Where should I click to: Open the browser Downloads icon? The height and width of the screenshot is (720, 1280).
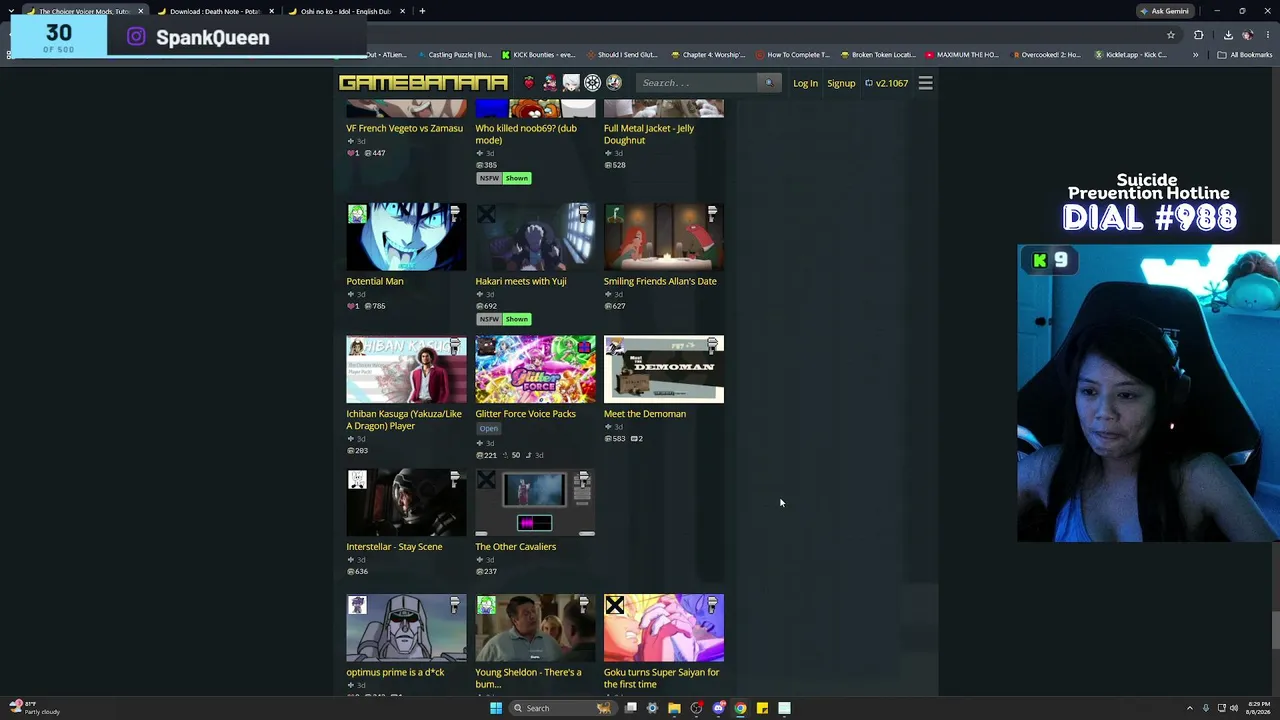point(1228,35)
